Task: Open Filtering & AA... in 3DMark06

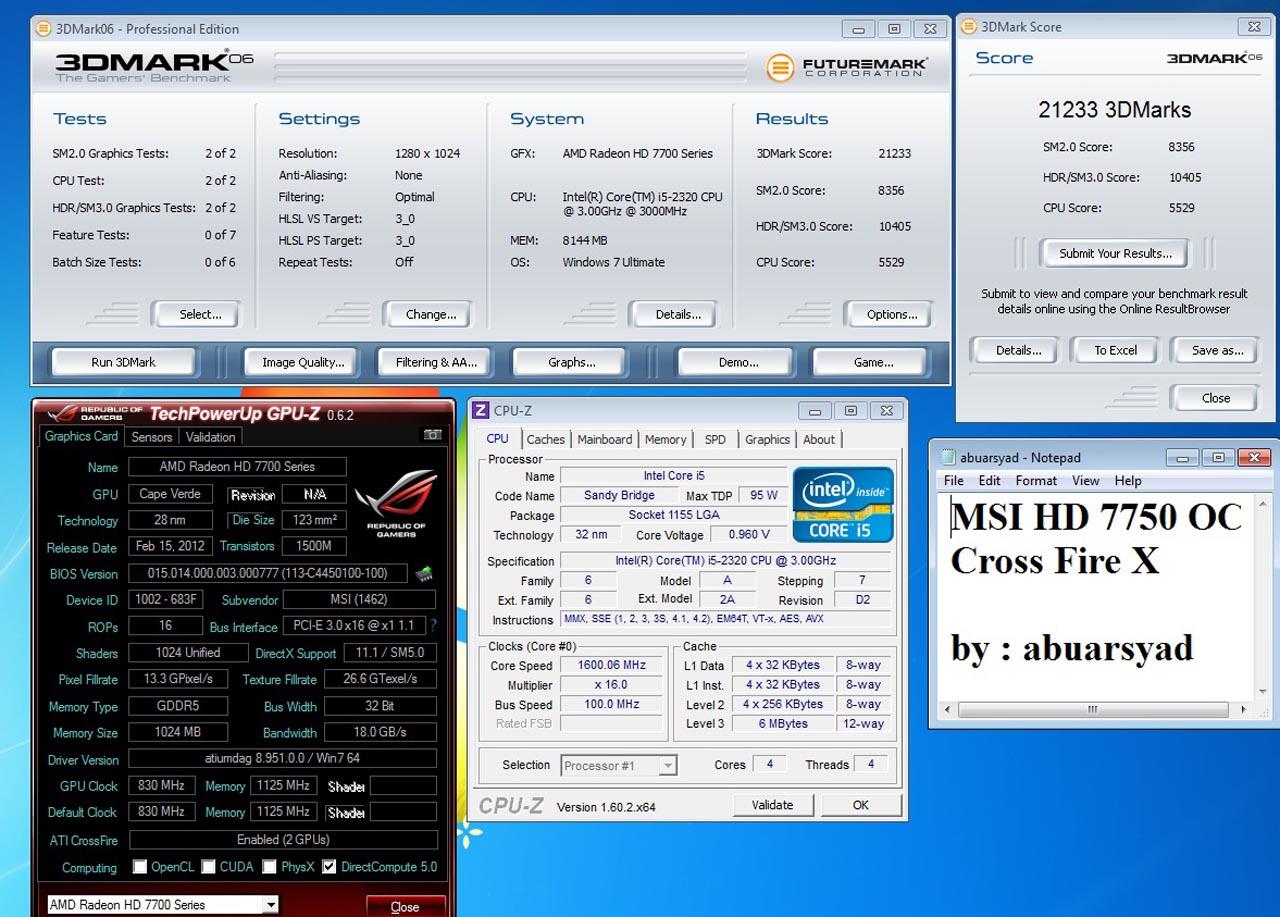Action: [x=436, y=362]
